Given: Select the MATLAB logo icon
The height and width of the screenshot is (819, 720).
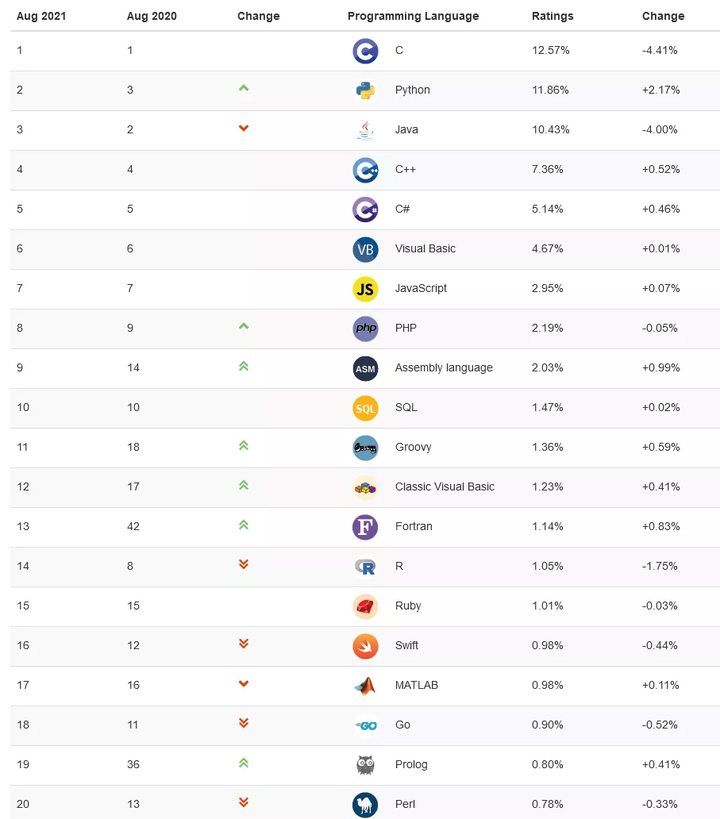Looking at the screenshot, I should pyautogui.click(x=365, y=685).
